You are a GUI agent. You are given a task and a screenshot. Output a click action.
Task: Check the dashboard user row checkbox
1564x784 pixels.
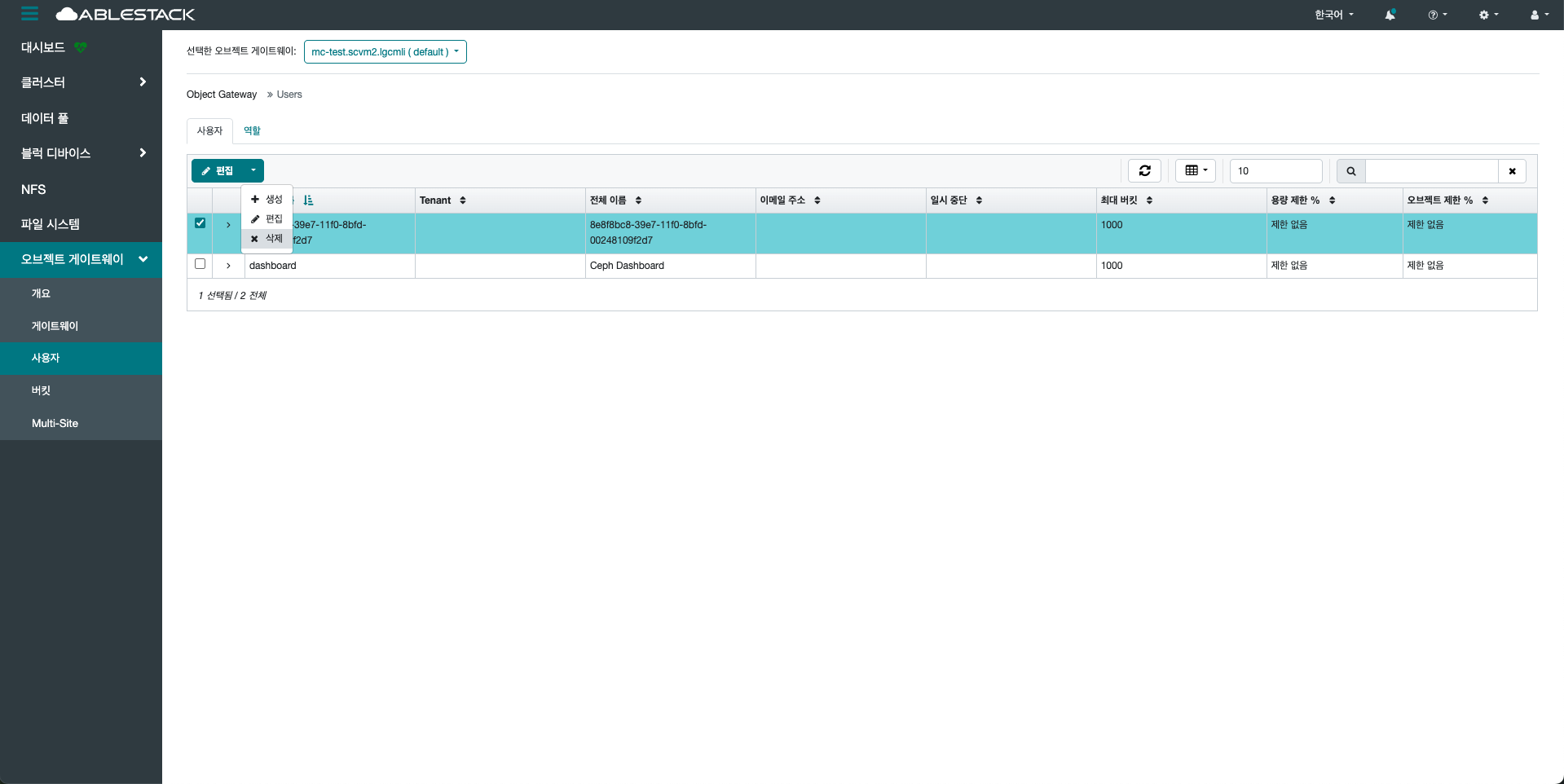tap(200, 264)
